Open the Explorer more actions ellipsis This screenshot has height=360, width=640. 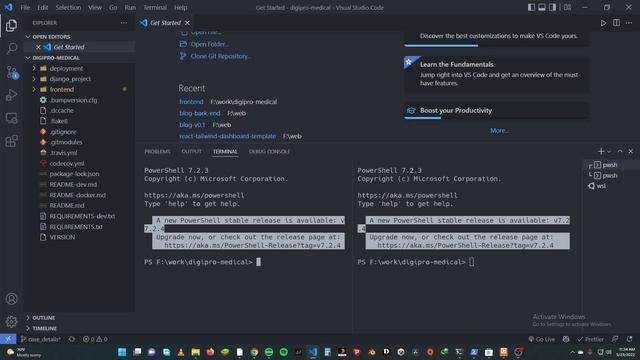coord(124,23)
